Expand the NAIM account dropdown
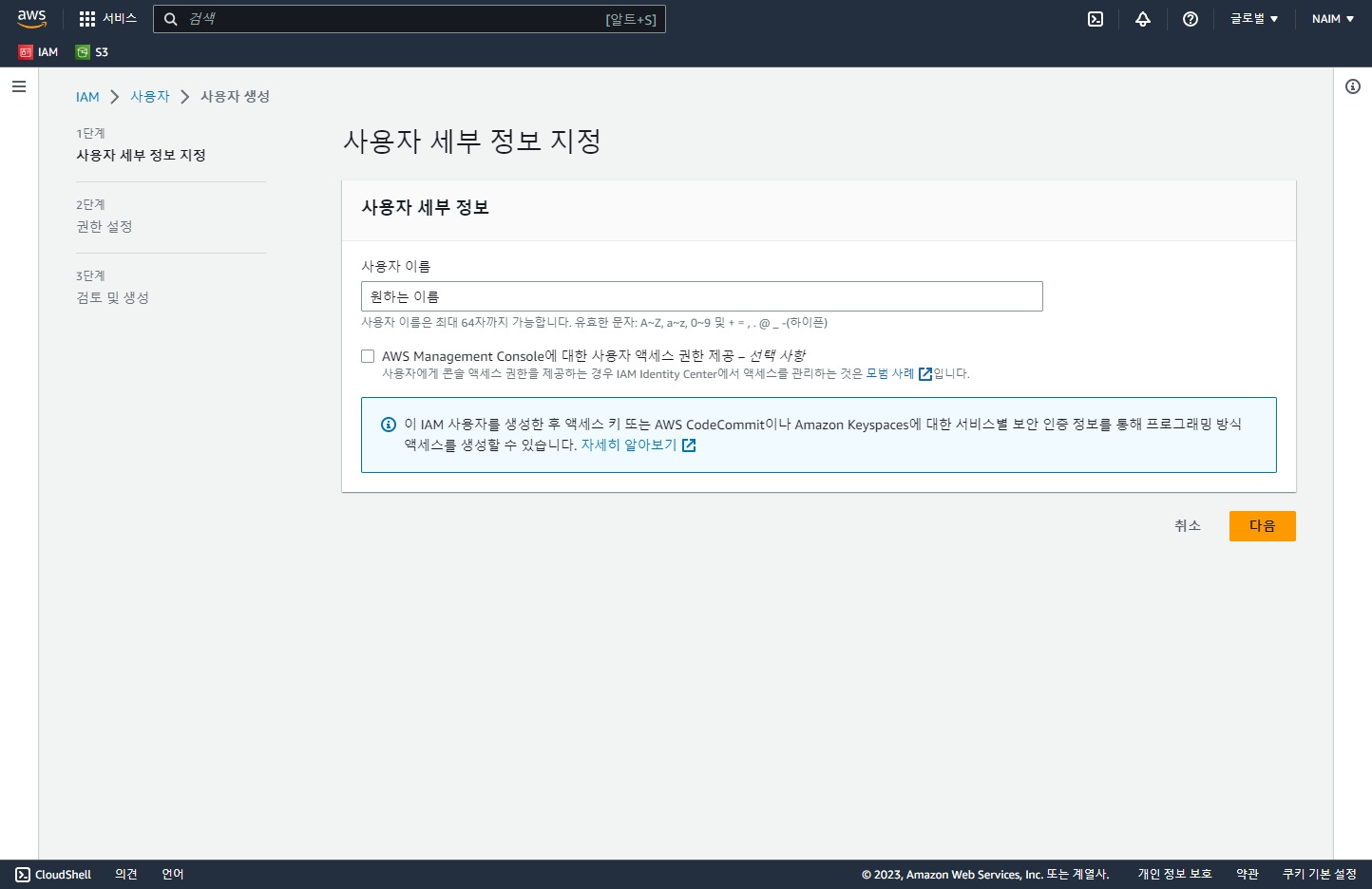 1333,19
